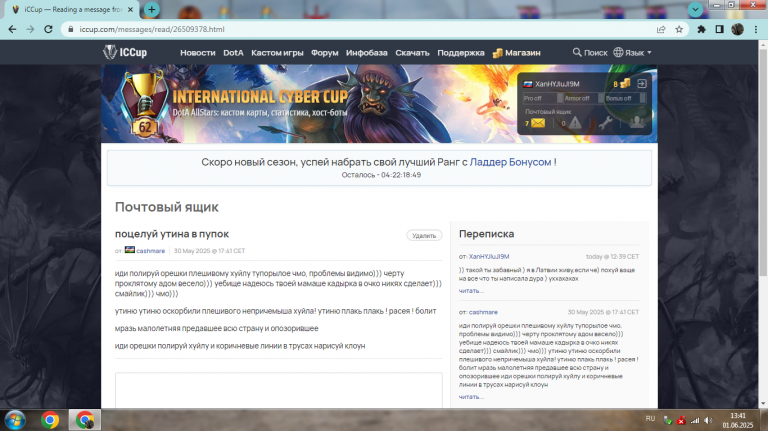Click the gold bars icon beside Магазин
Image resolution: width=768 pixels, height=431 pixels.
[x=498, y=53]
